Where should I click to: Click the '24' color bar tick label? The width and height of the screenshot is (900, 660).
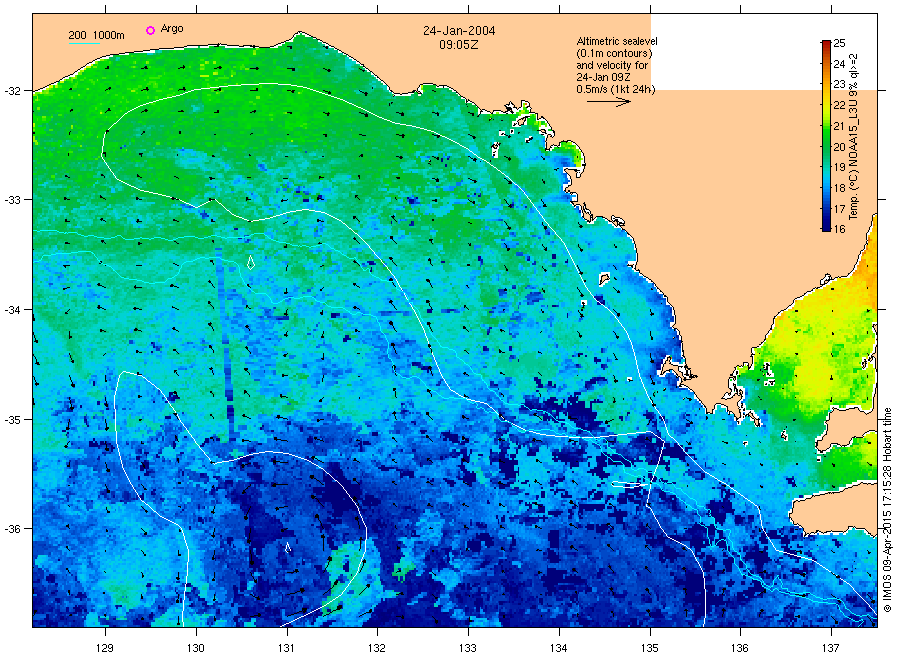tap(839, 64)
